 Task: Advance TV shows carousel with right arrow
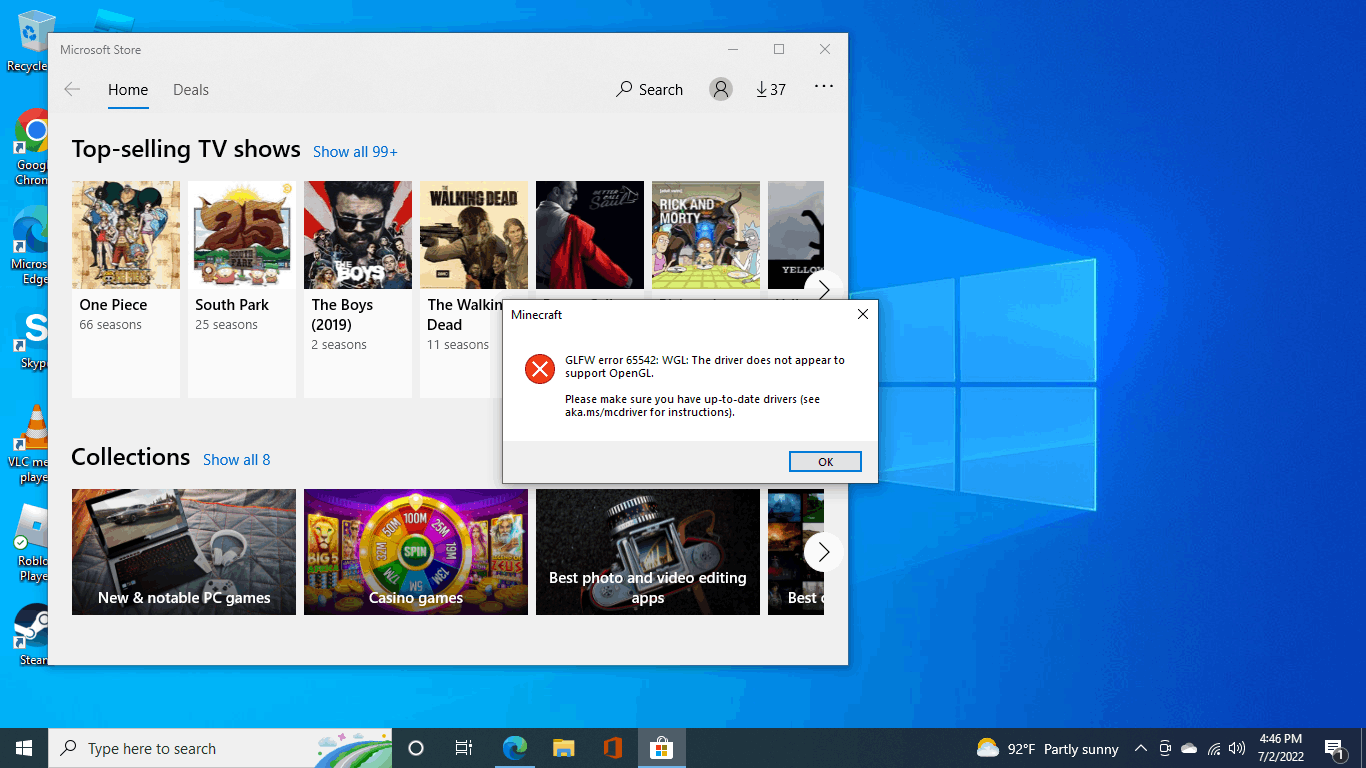[x=823, y=289]
